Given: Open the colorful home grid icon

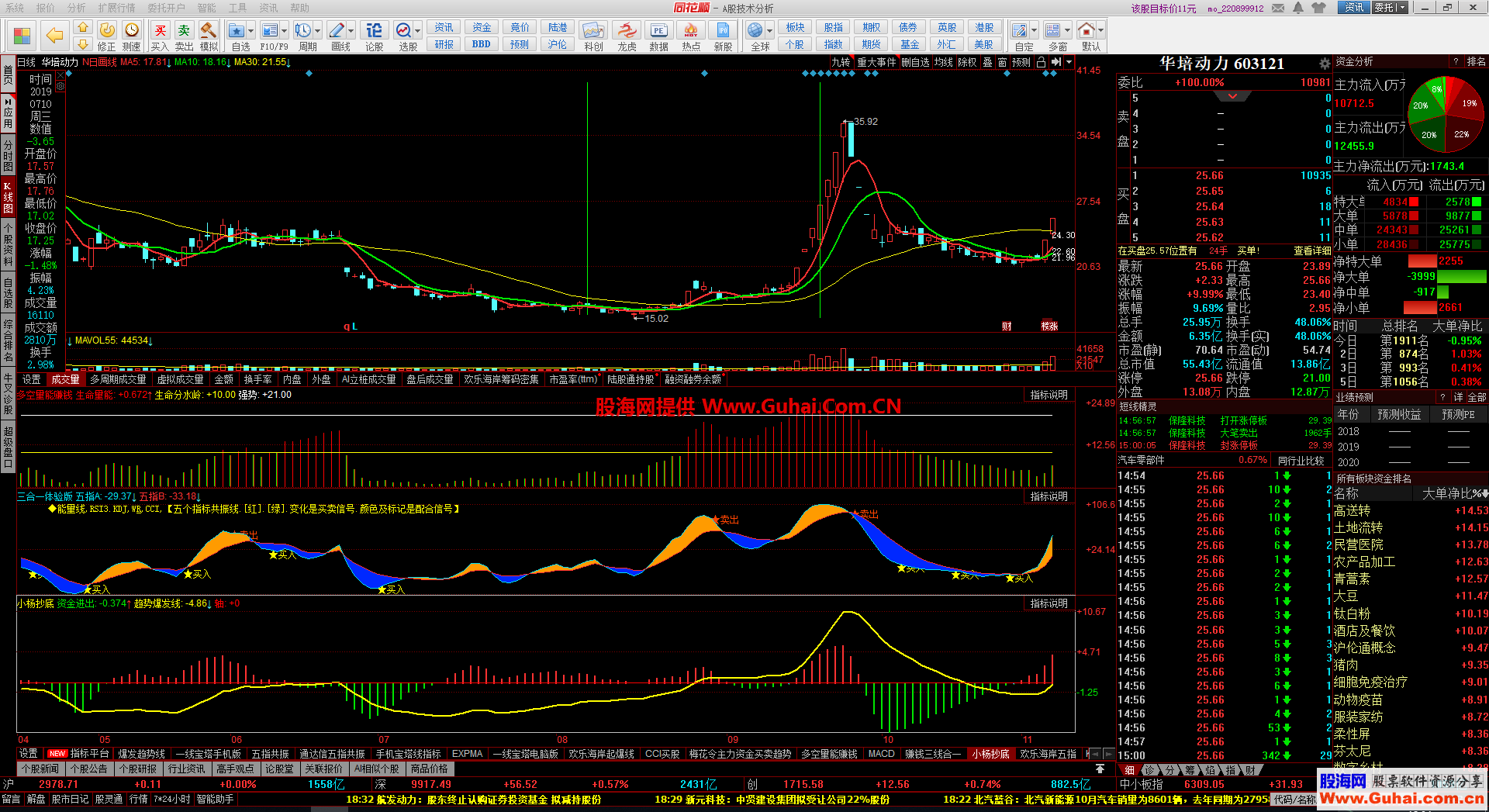Looking at the screenshot, I should 22,36.
